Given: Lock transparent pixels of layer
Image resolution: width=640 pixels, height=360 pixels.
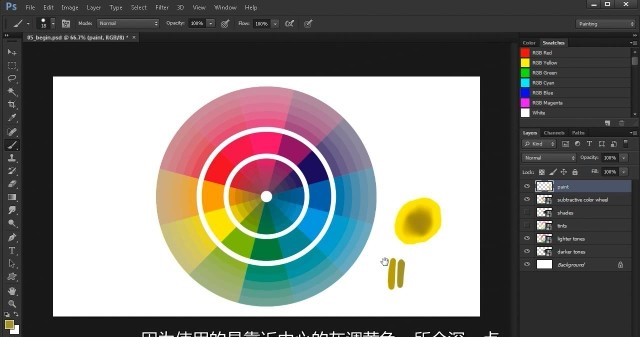Looking at the screenshot, I should point(542,172).
